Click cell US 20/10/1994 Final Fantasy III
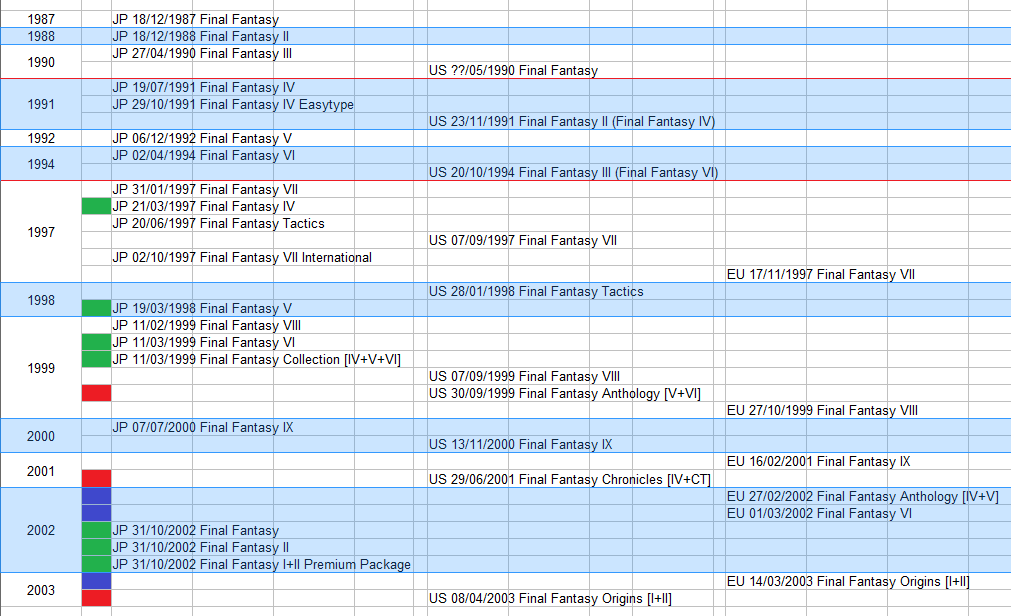The image size is (1011, 616). [x=573, y=172]
